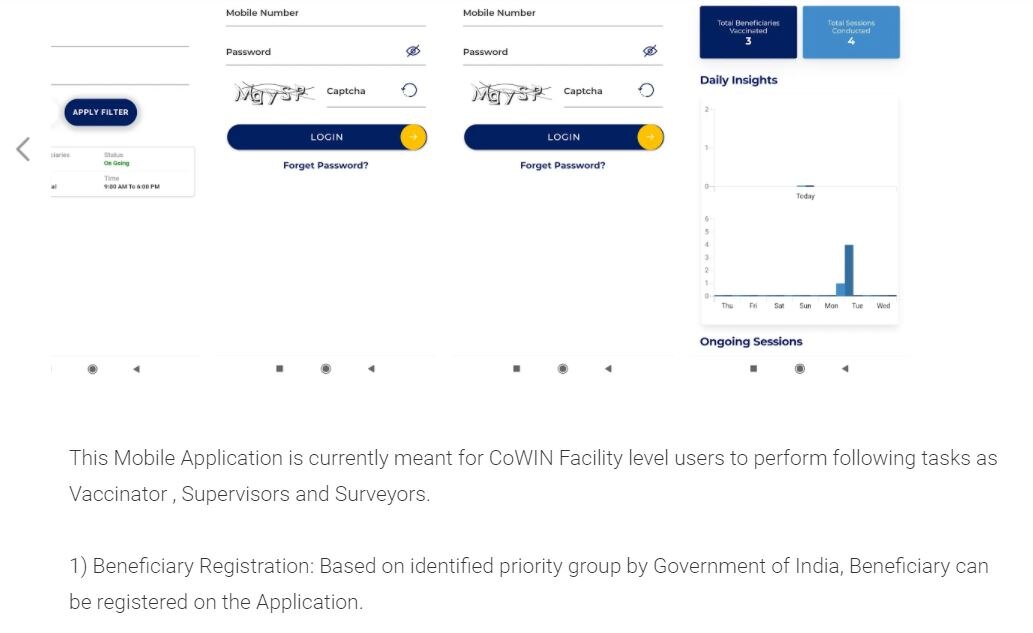
Task: Tap Android home circle in fourth screenshot
Action: [x=800, y=368]
